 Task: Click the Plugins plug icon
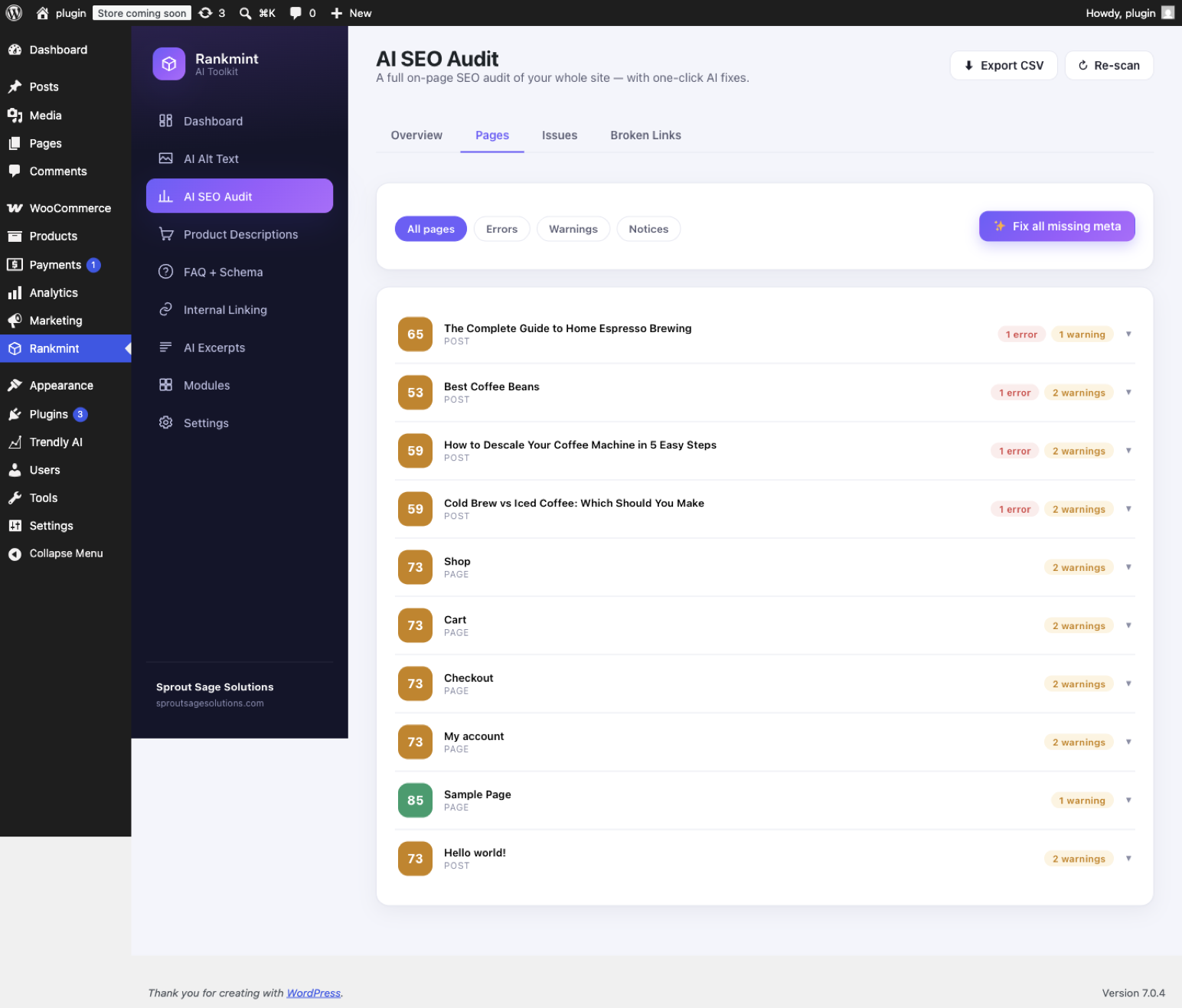15,414
